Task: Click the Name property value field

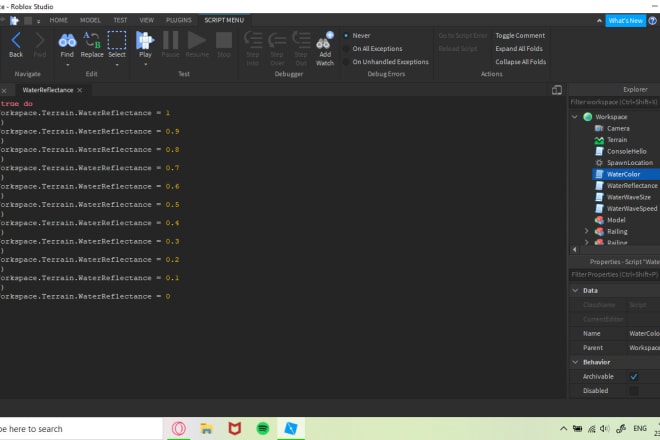Action: [x=644, y=333]
